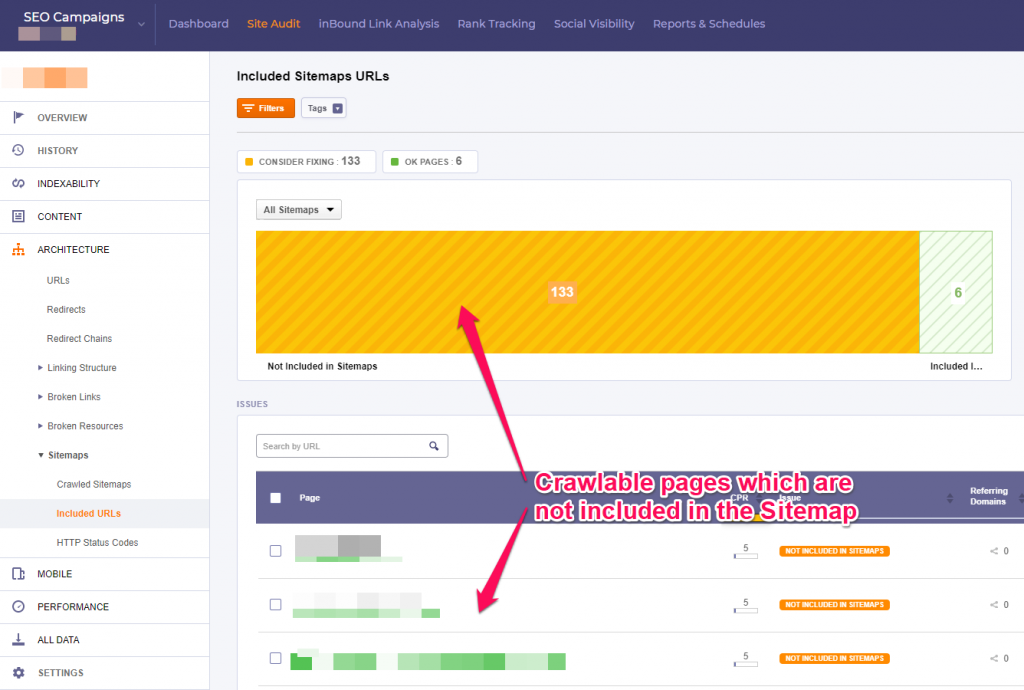Open the Tags dropdown
This screenshot has height=690, width=1024.
324,108
